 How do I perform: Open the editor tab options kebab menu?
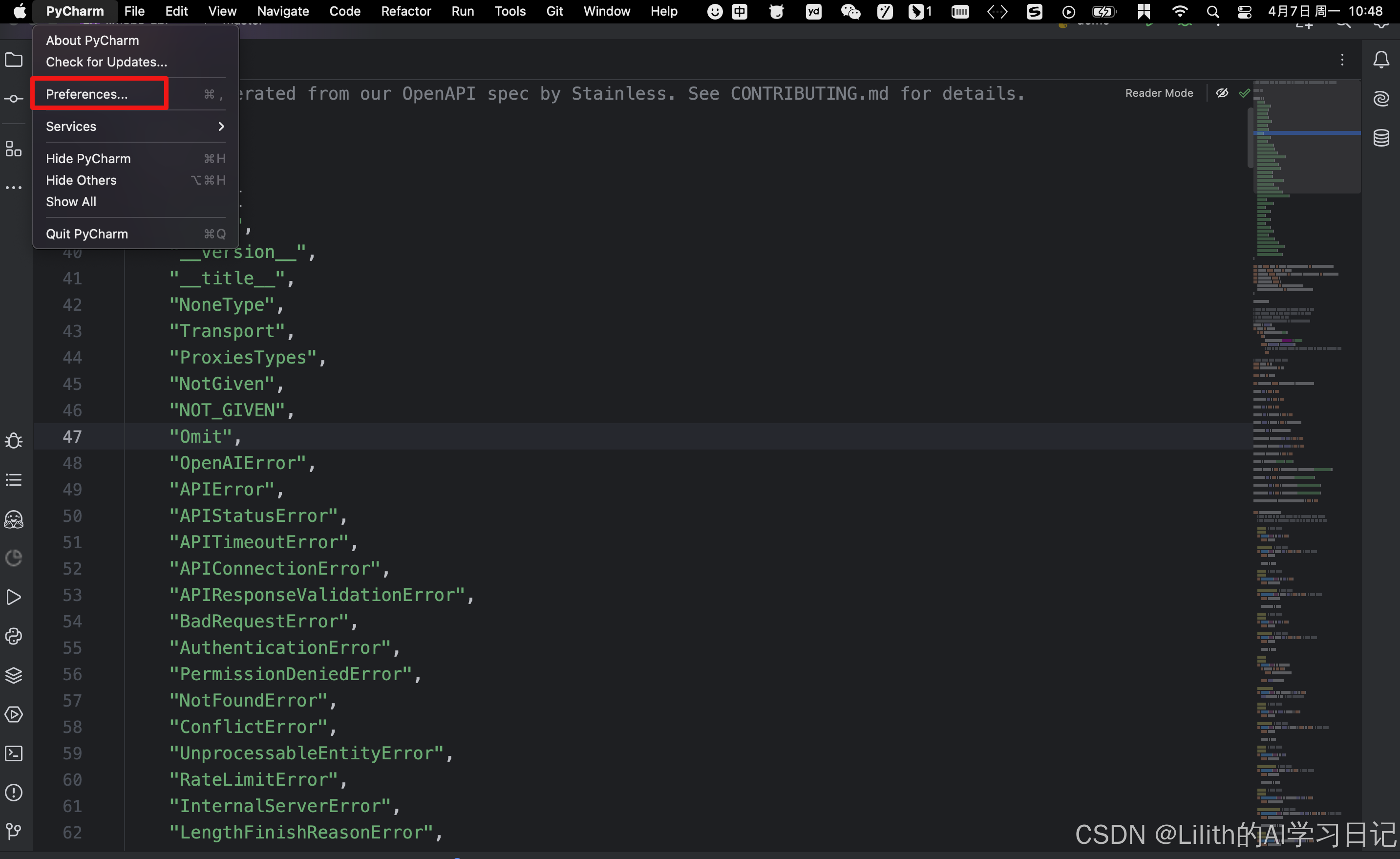point(1342,60)
